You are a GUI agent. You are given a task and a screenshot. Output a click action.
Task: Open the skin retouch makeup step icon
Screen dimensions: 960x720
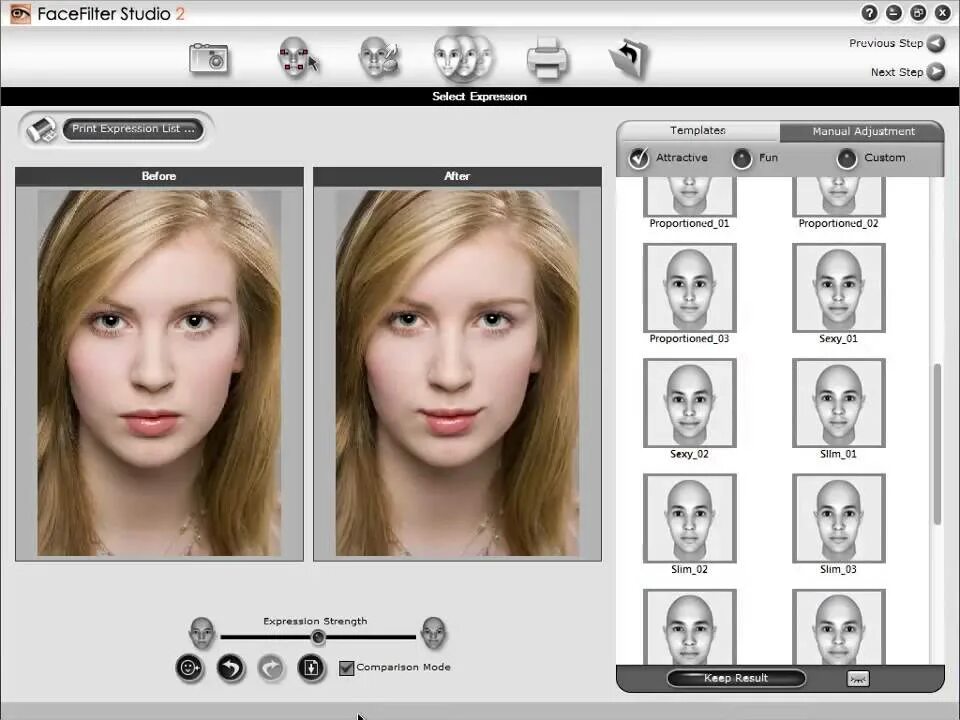pos(380,58)
